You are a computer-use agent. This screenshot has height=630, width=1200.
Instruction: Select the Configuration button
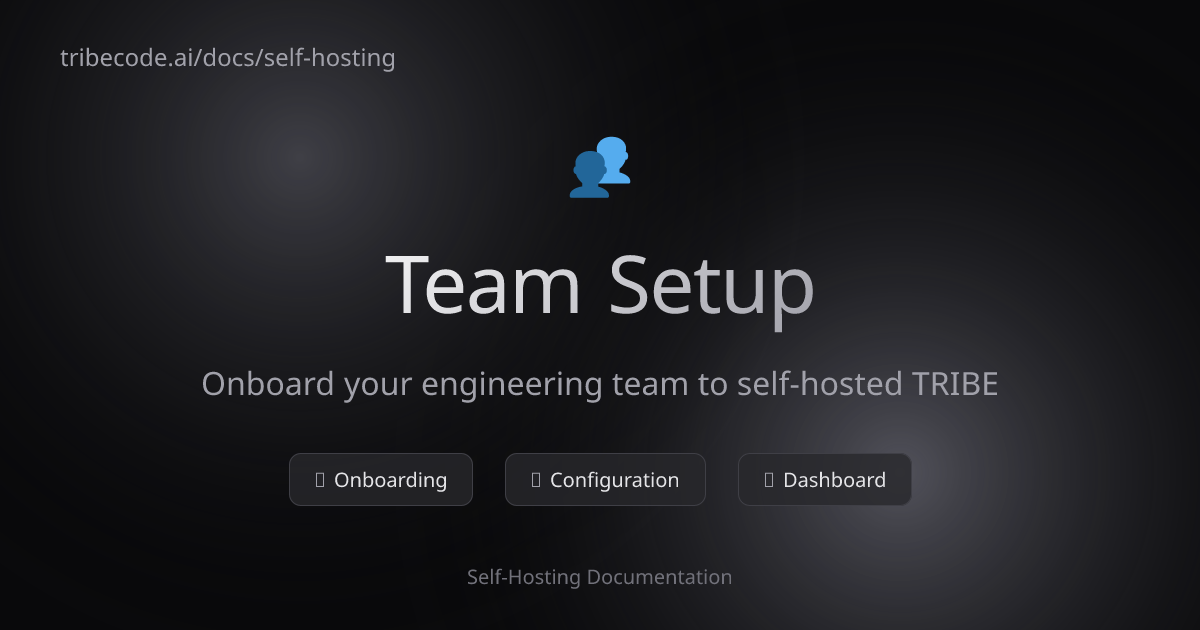coord(605,480)
